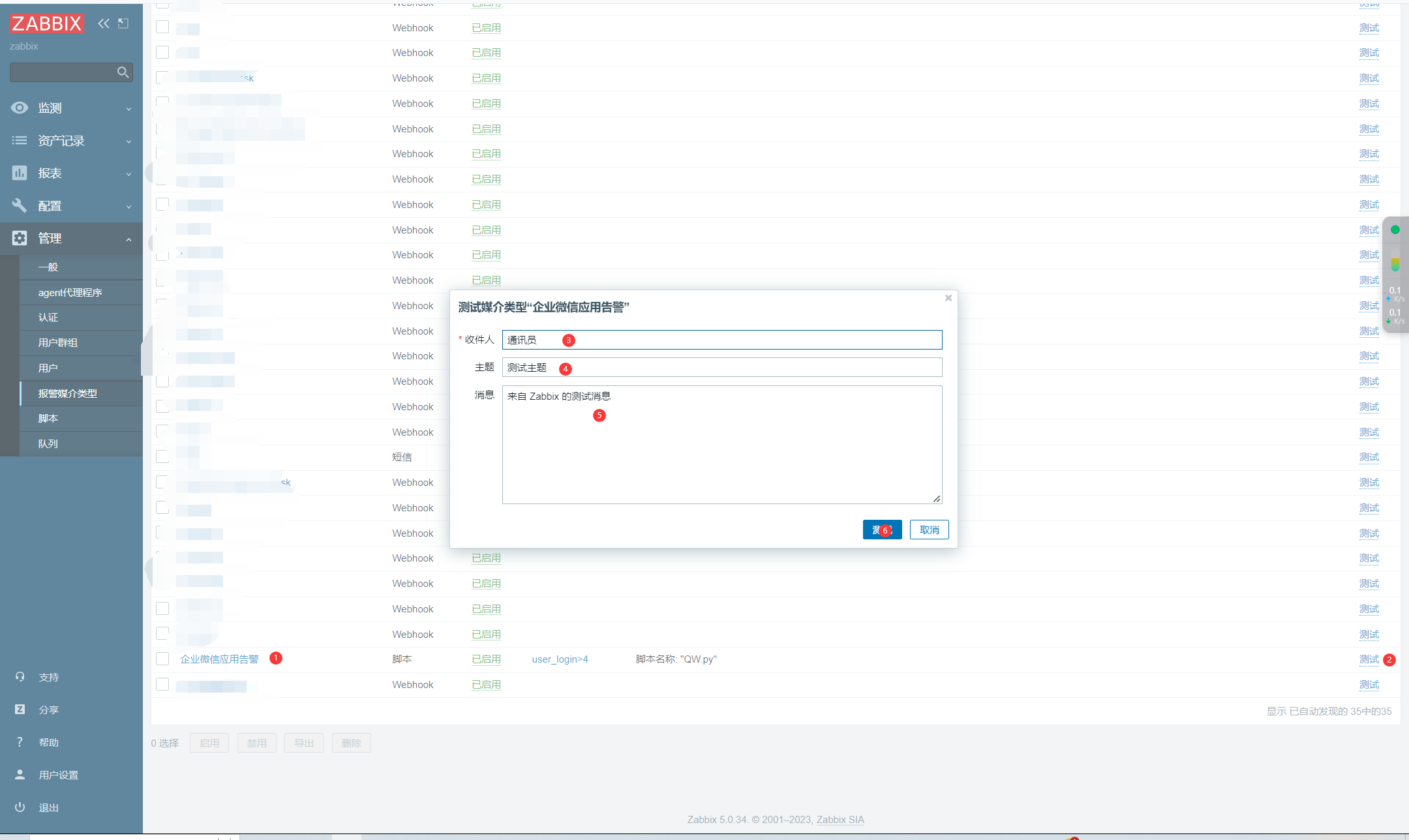This screenshot has width=1409, height=840.
Task: Tick the checkbox of the 短信 row
Action: 162,457
